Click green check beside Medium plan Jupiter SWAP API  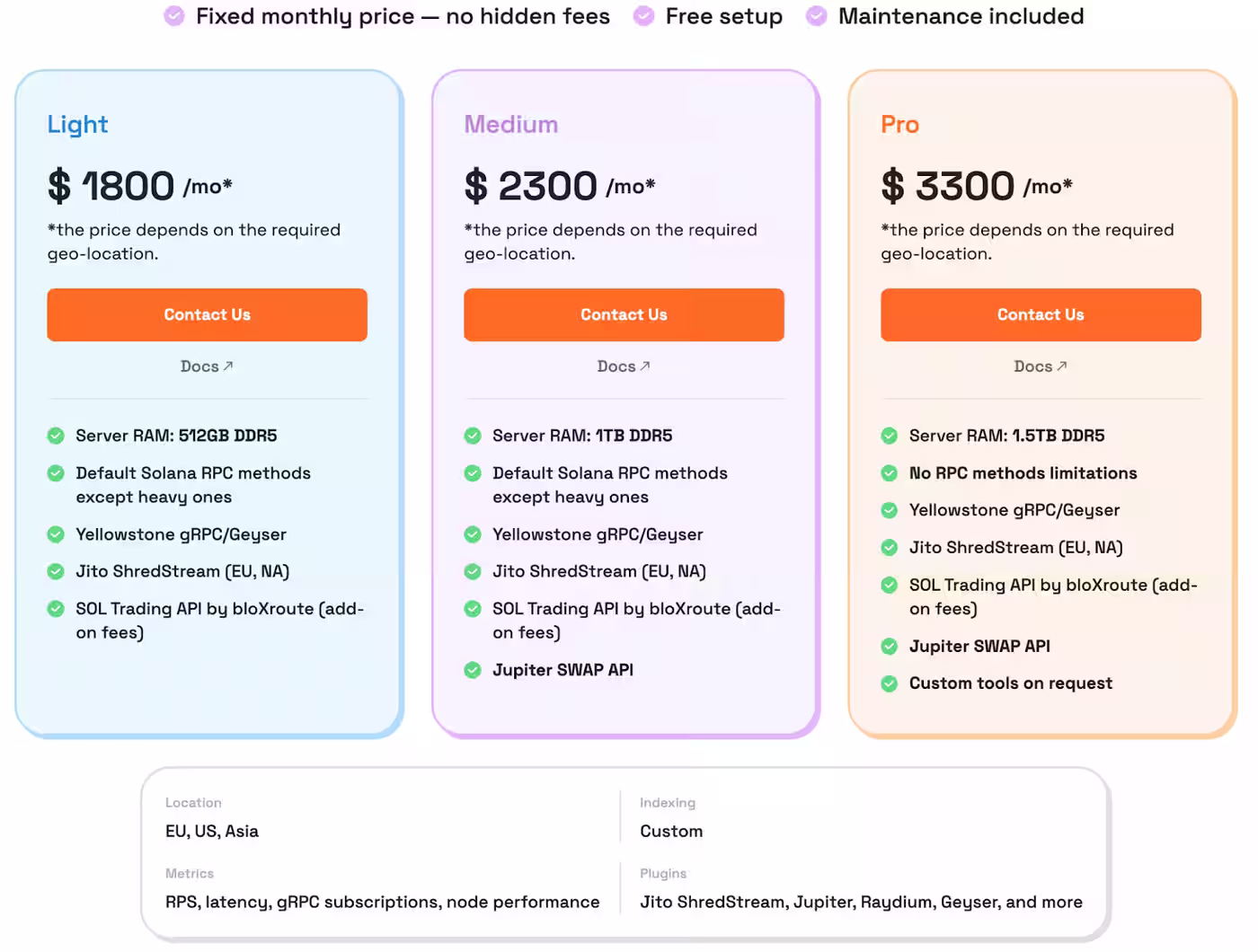(x=473, y=670)
